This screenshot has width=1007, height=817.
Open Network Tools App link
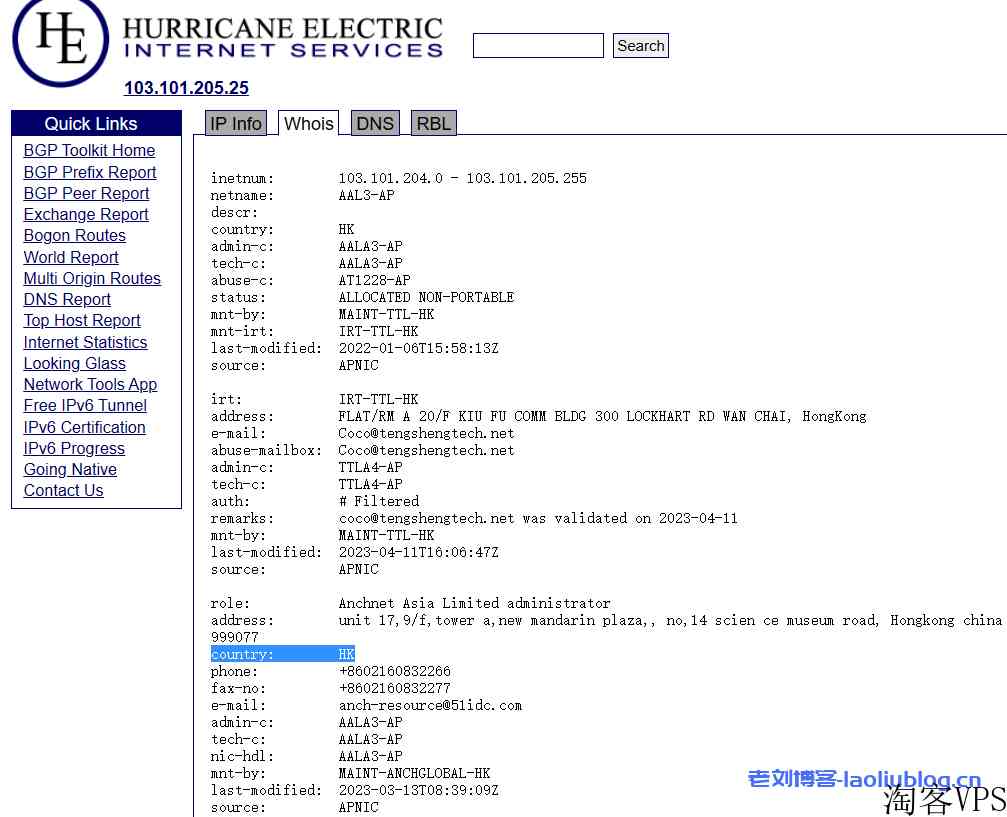pos(91,385)
